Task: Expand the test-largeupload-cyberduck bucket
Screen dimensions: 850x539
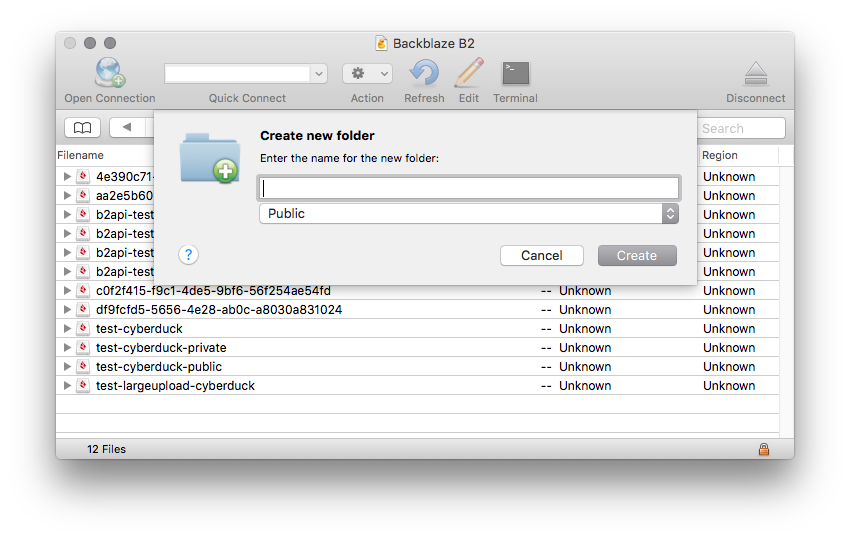Action: tap(67, 385)
